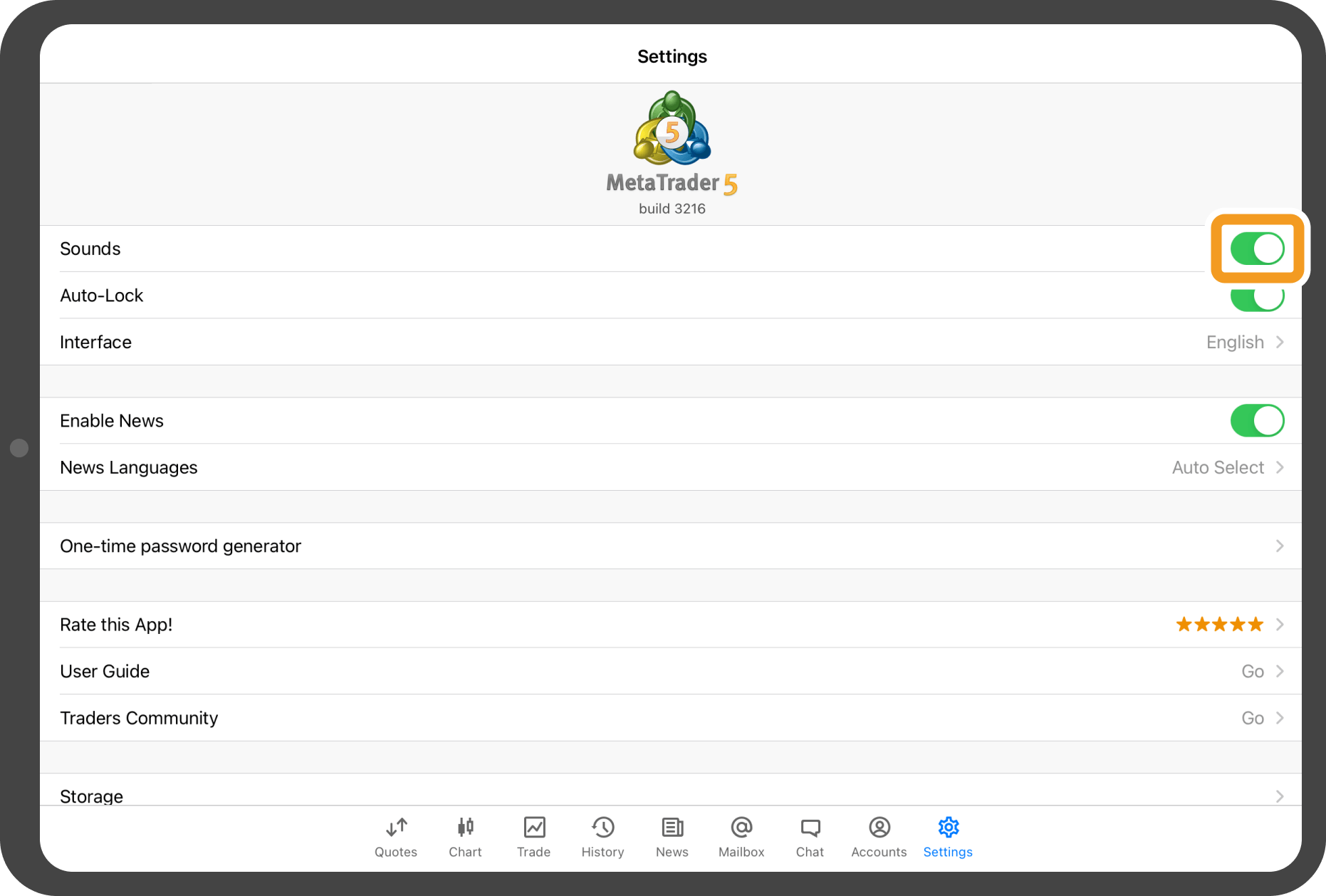This screenshot has width=1326, height=896.
Task: Disable the Auto-Lock switch
Action: tap(1257, 299)
